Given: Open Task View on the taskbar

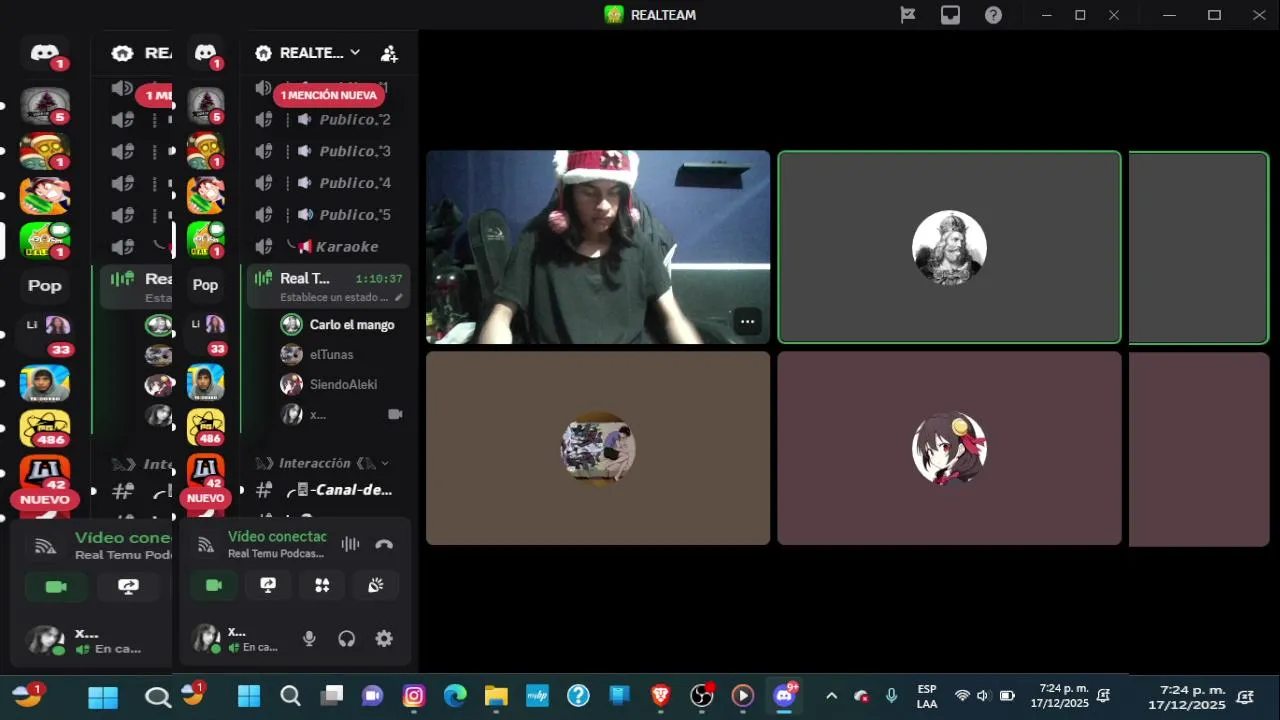Looking at the screenshot, I should point(332,696).
